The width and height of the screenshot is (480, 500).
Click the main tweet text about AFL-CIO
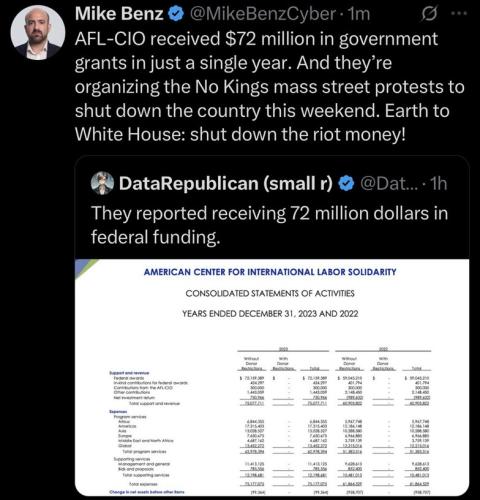(269, 86)
